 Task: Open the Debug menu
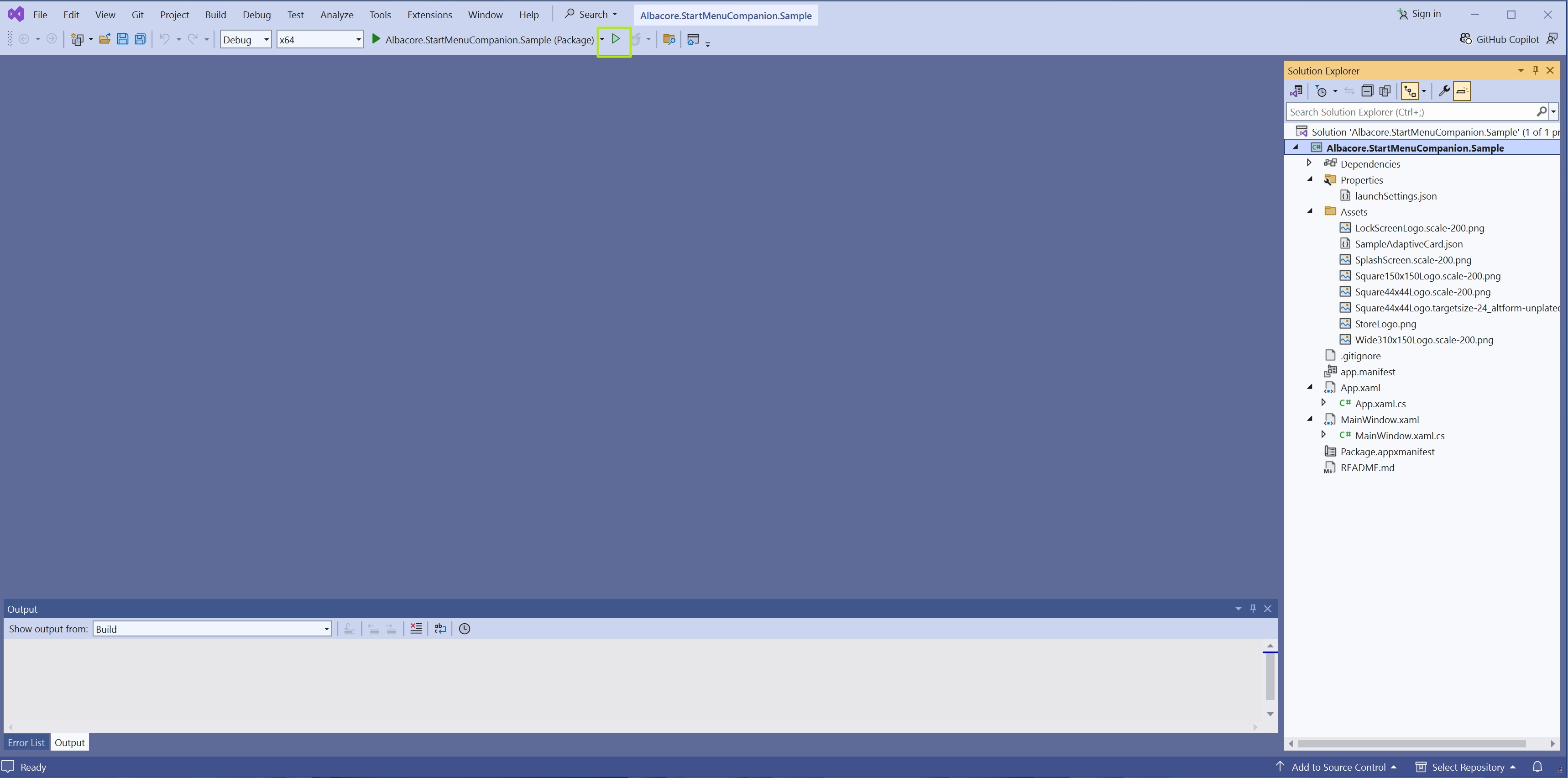click(x=256, y=14)
